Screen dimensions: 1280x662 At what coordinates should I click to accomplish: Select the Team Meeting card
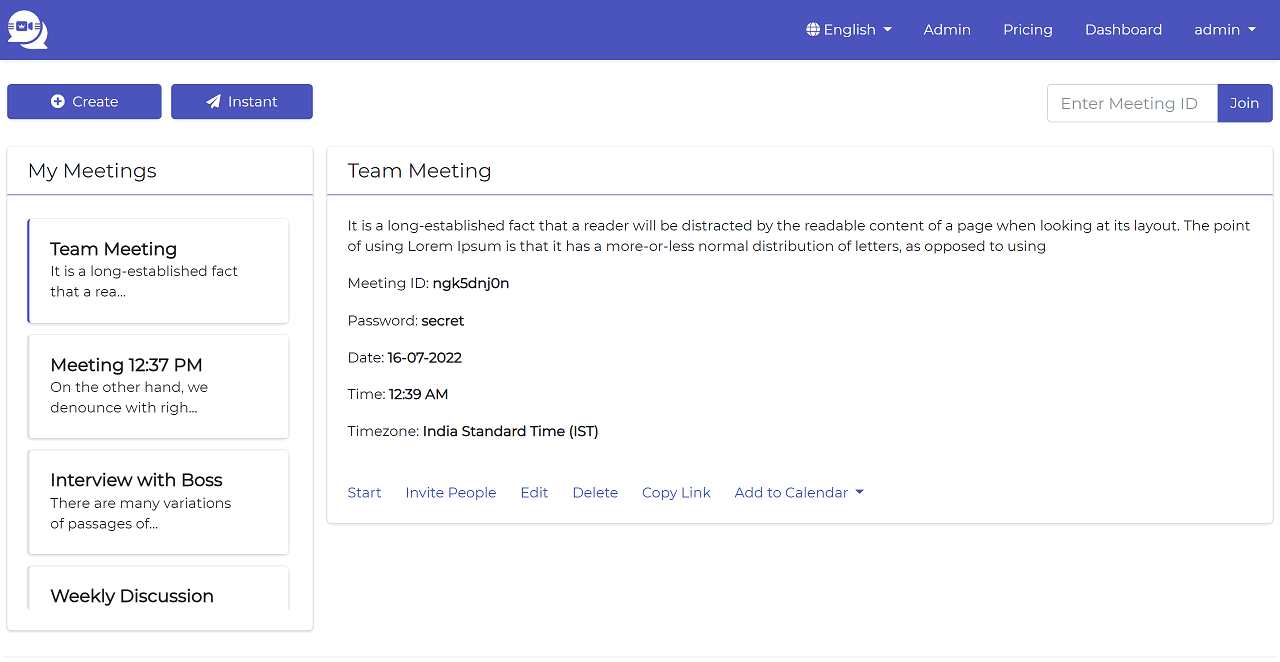(x=158, y=271)
